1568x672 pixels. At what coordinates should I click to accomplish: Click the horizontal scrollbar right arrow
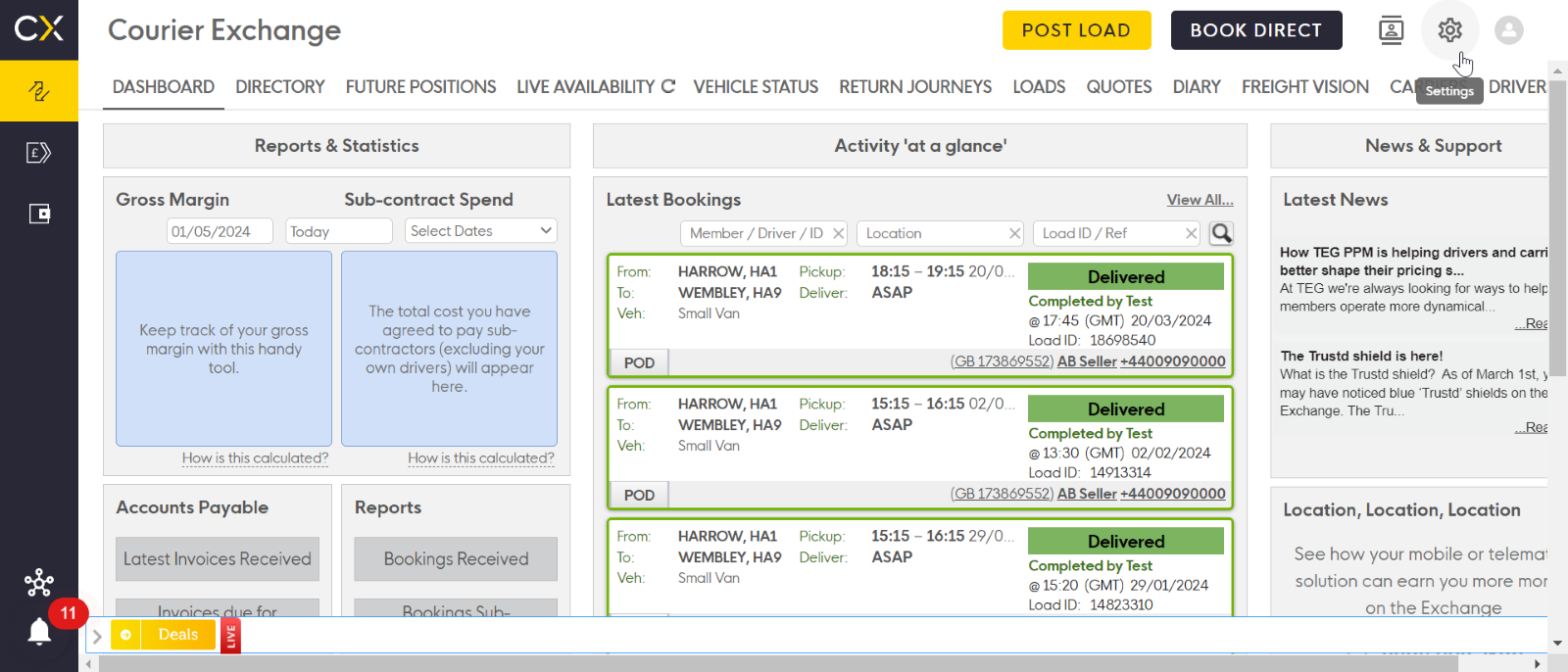pyautogui.click(x=1538, y=664)
